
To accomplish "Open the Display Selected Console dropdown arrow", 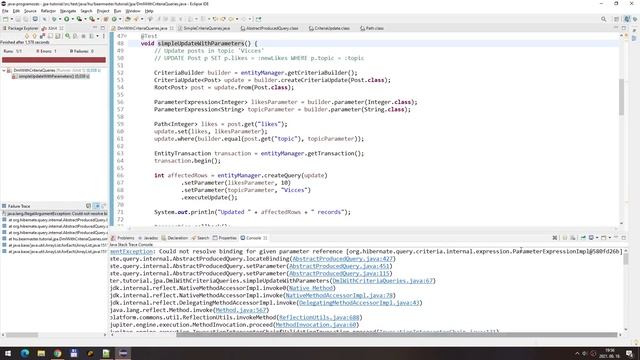I will (x=597, y=238).
